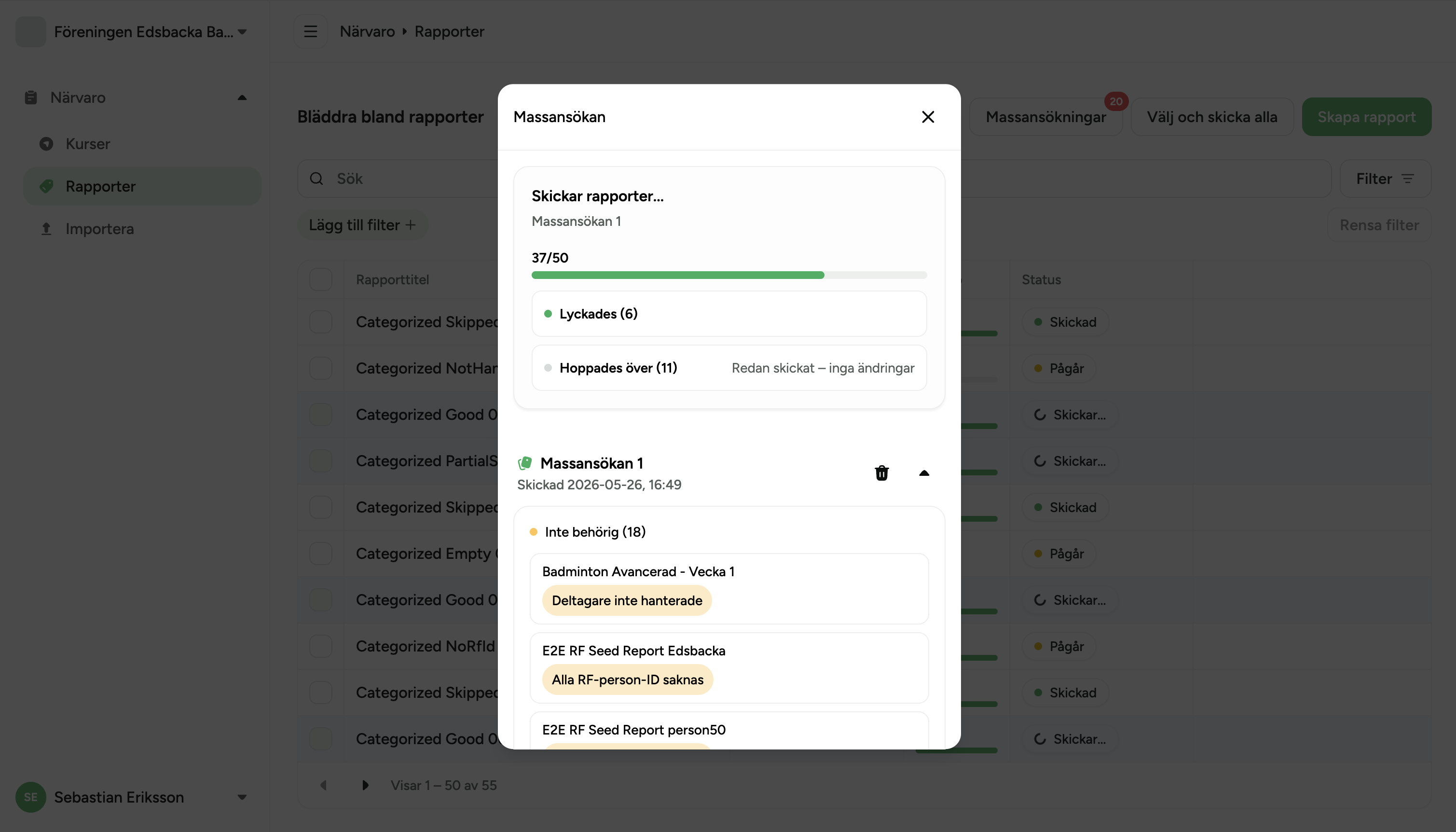
Task: Go to Närvaro breadcrumb
Action: click(x=367, y=31)
